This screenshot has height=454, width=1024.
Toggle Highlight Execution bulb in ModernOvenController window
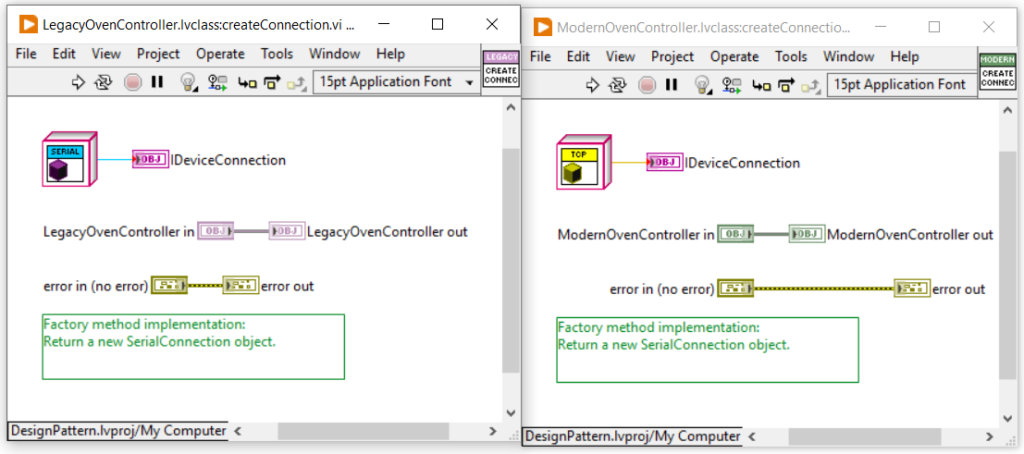(703, 85)
